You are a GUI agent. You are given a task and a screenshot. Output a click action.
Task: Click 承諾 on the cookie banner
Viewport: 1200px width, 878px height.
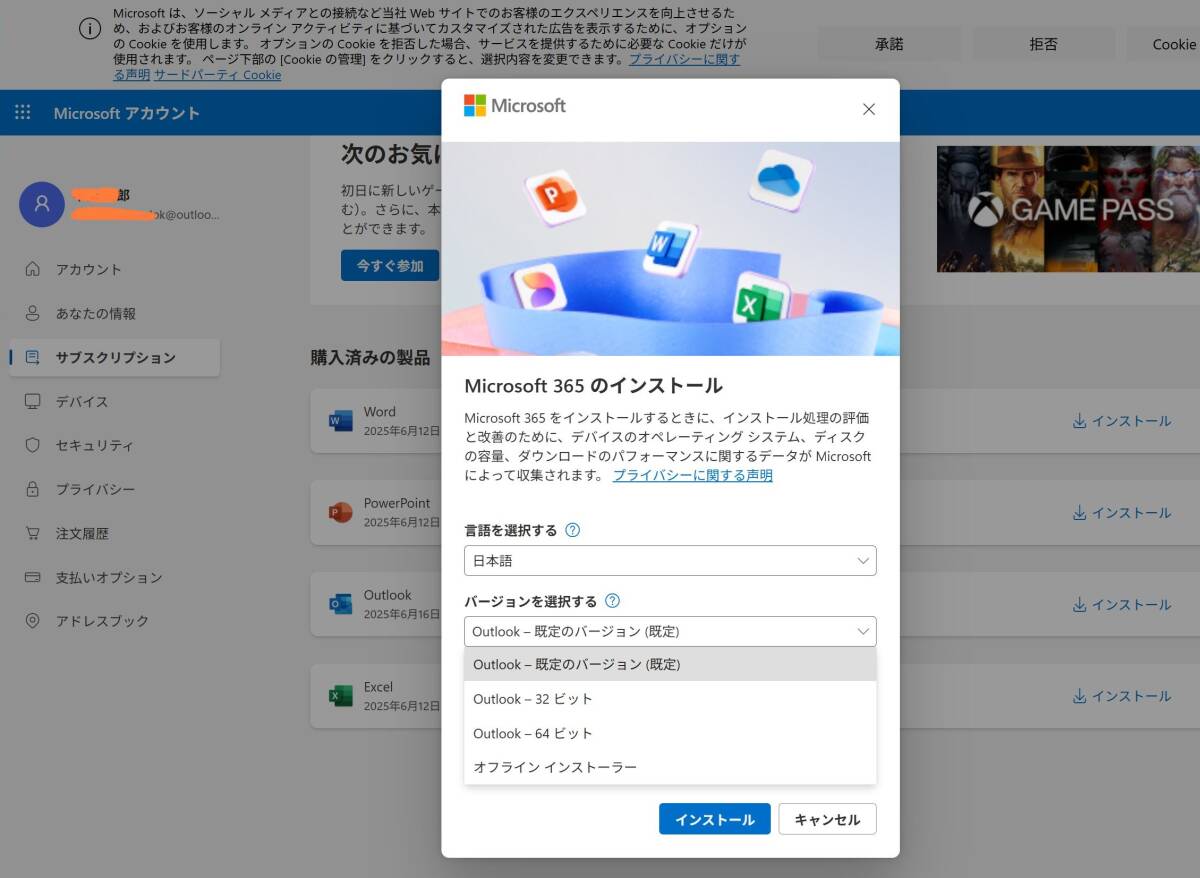pyautogui.click(x=889, y=44)
